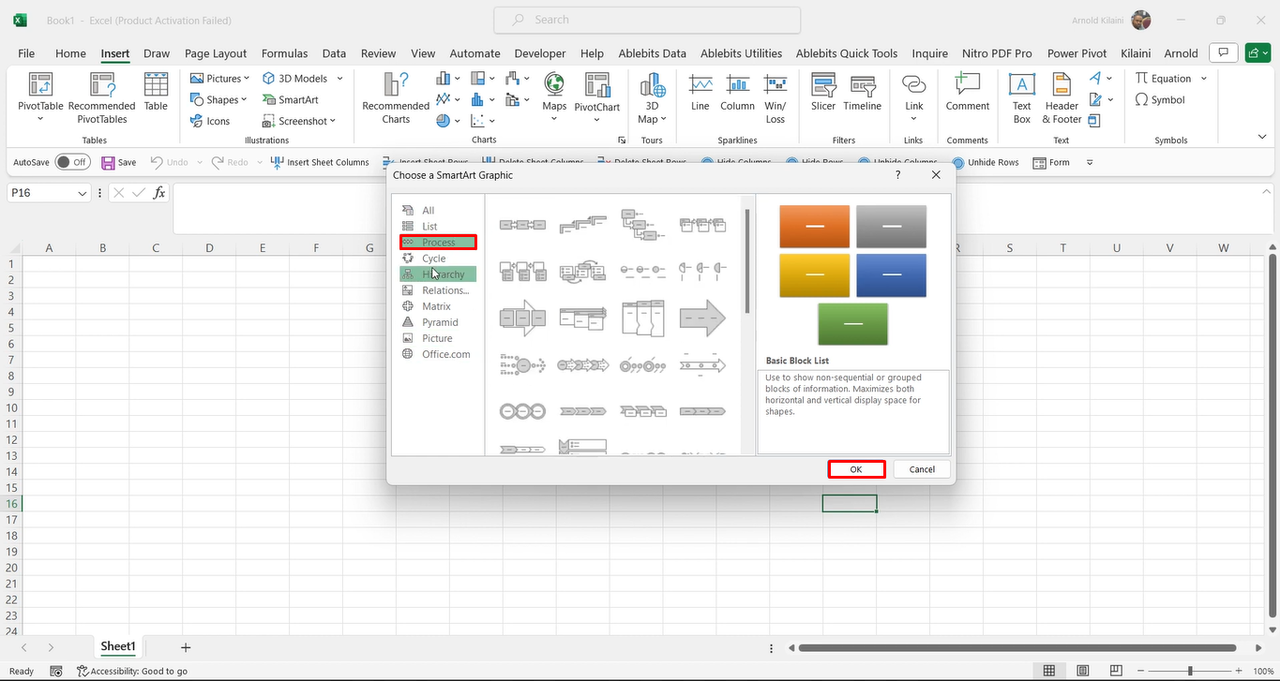Expand the Screenshot dropdown
The height and width of the screenshot is (681, 1280).
point(332,121)
